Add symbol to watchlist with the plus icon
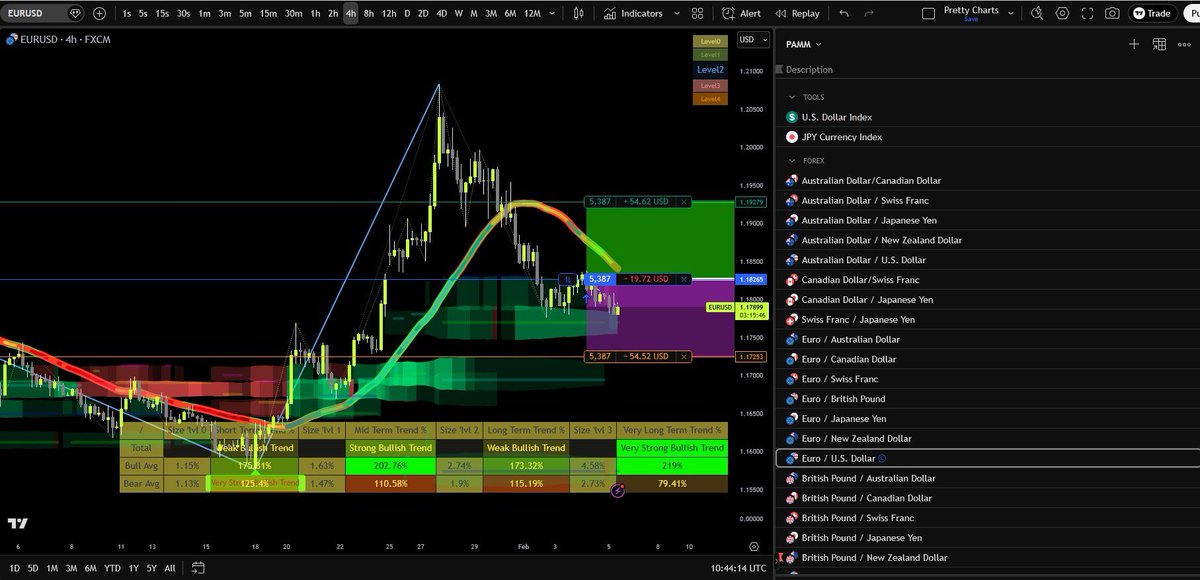Screen dimensions: 1200x580 [1134, 44]
